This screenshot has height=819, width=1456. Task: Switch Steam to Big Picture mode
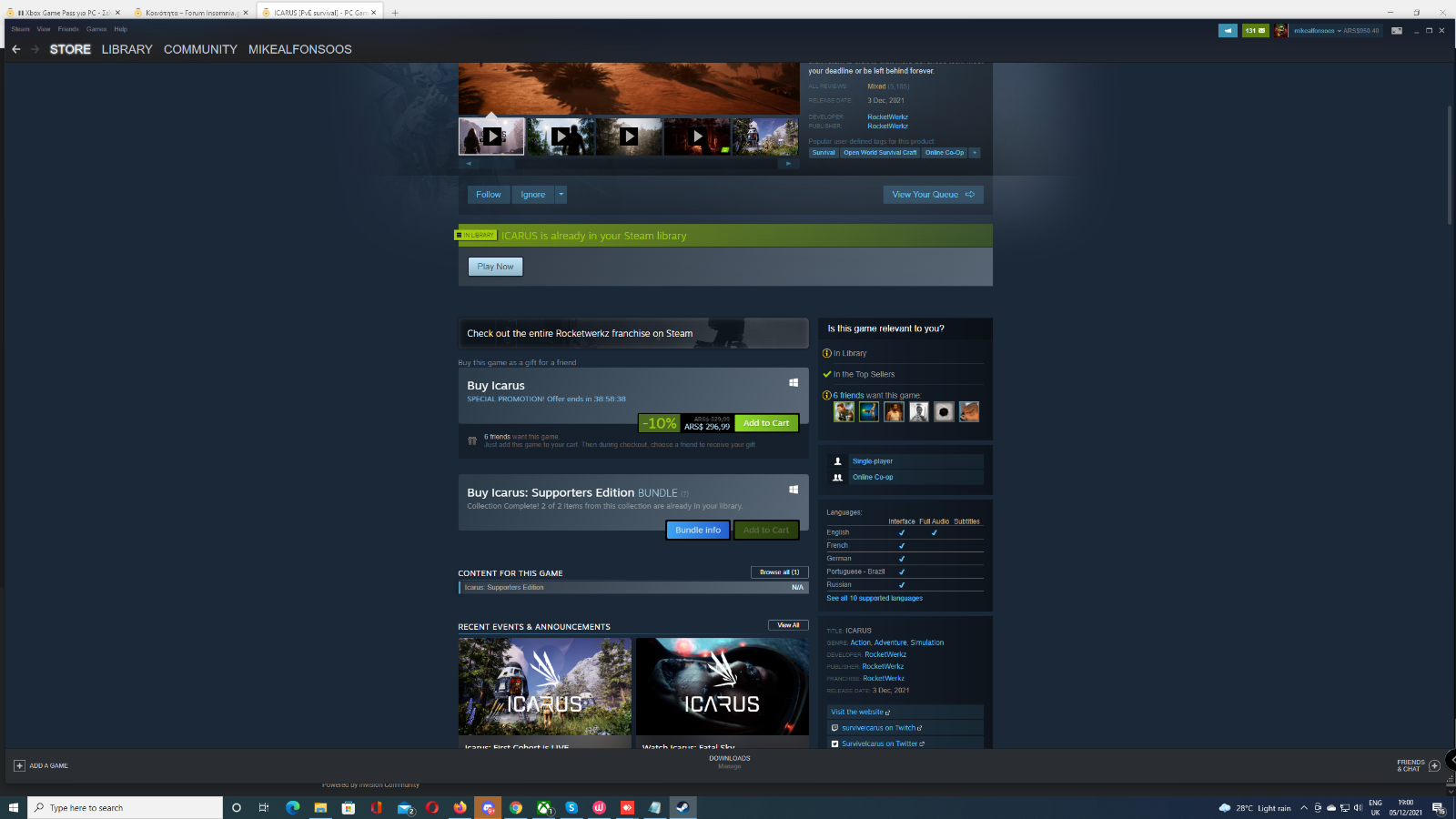point(1397,30)
